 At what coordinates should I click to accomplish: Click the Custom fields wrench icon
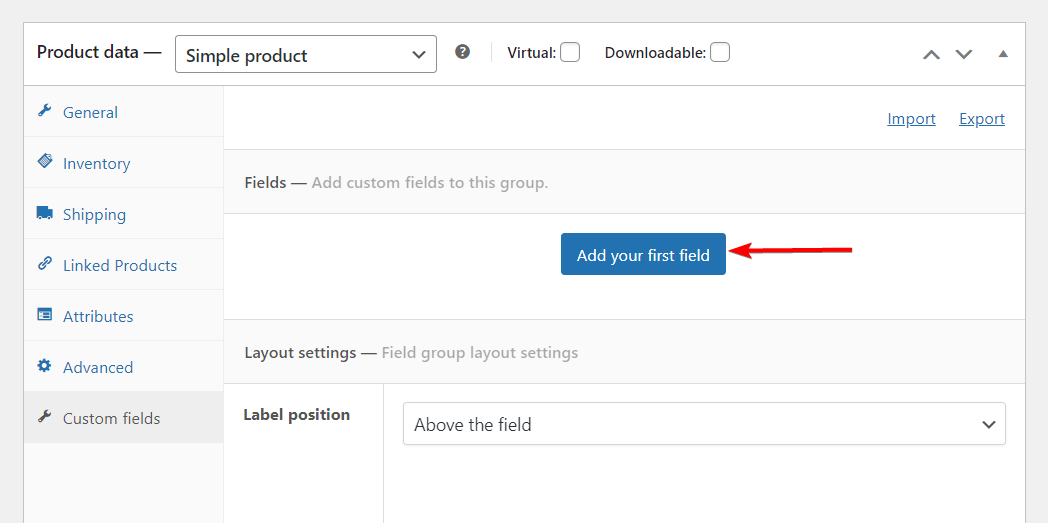[45, 417]
